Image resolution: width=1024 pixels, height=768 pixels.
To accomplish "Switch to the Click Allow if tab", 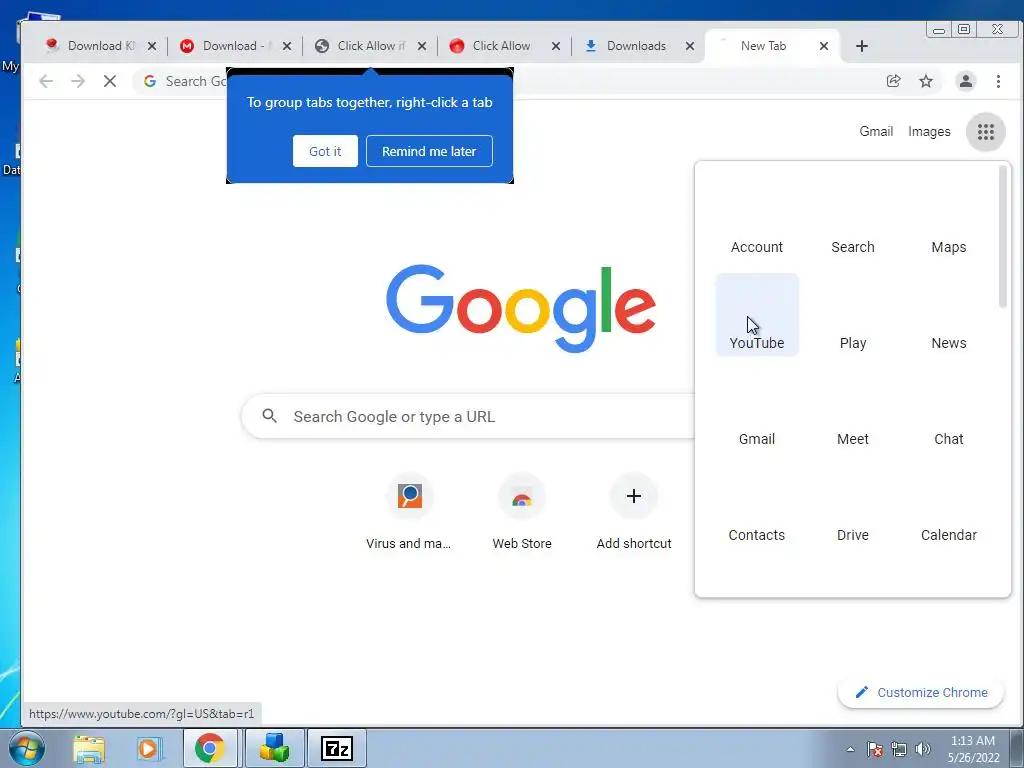I will point(368,46).
